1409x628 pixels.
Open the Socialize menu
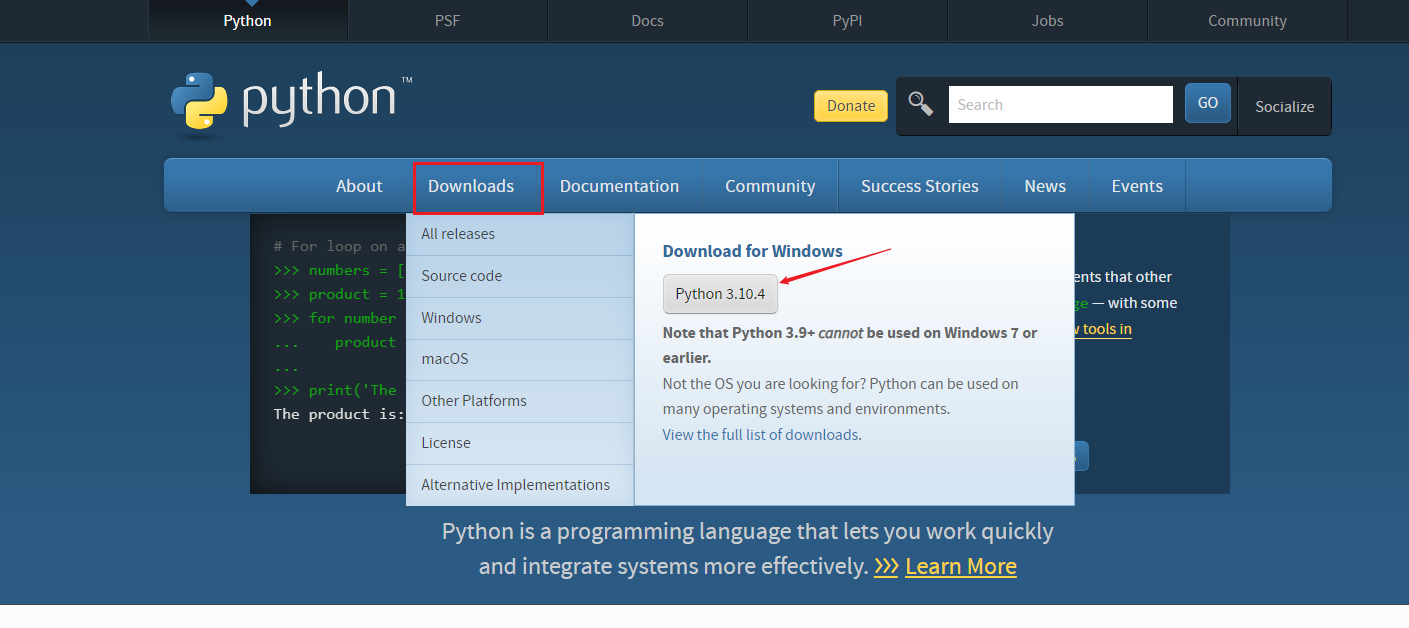1285,106
